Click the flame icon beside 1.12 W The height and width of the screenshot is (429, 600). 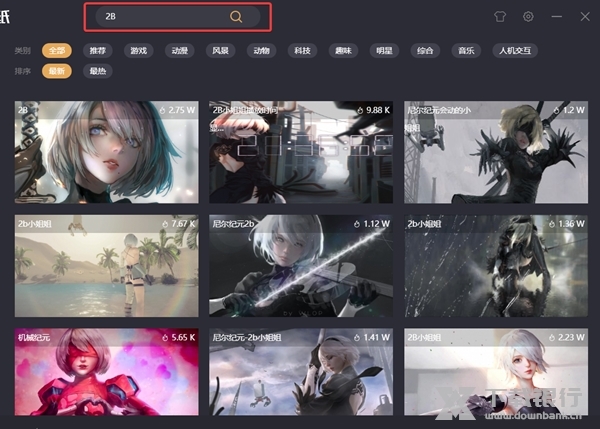click(x=357, y=224)
